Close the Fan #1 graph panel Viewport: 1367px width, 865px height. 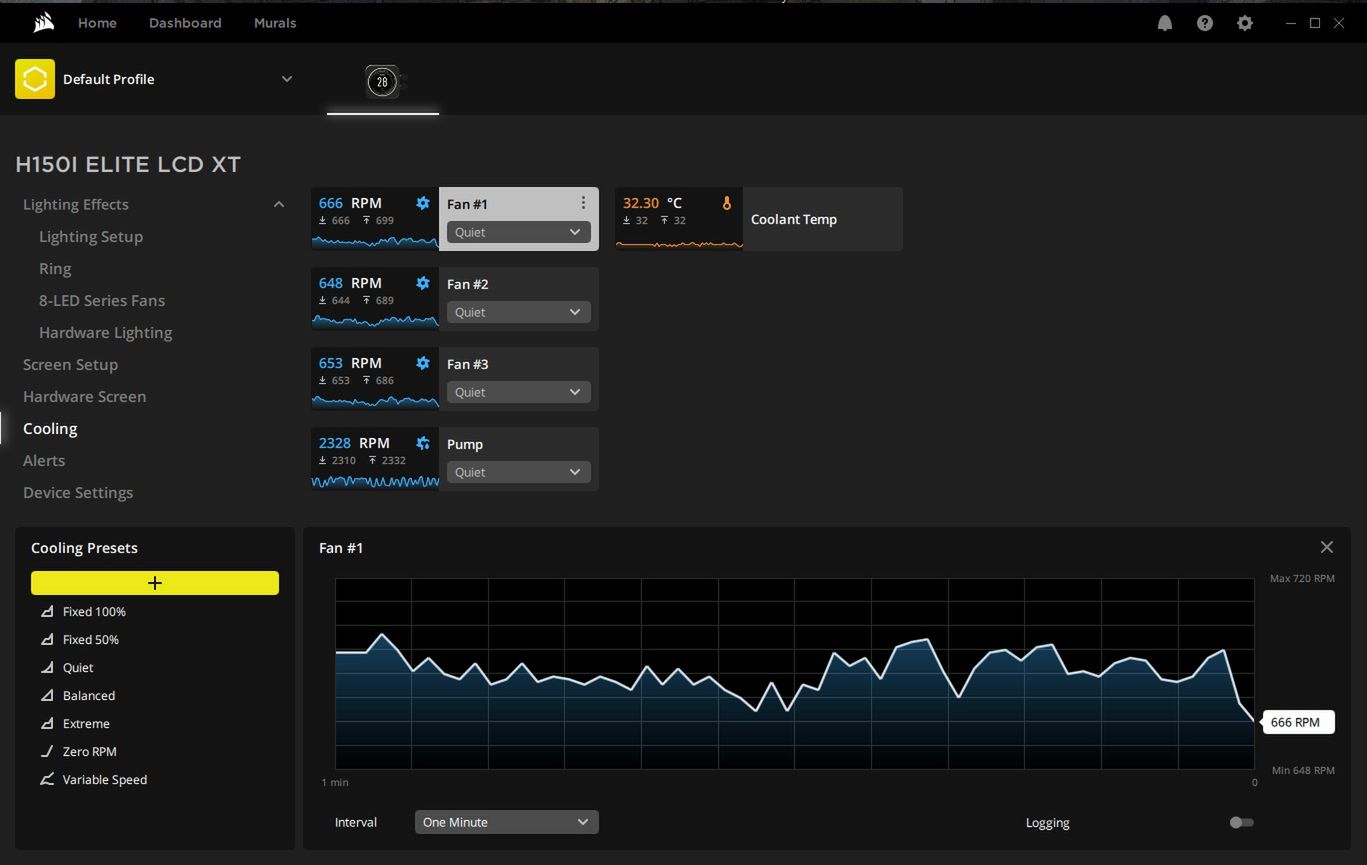[x=1327, y=547]
